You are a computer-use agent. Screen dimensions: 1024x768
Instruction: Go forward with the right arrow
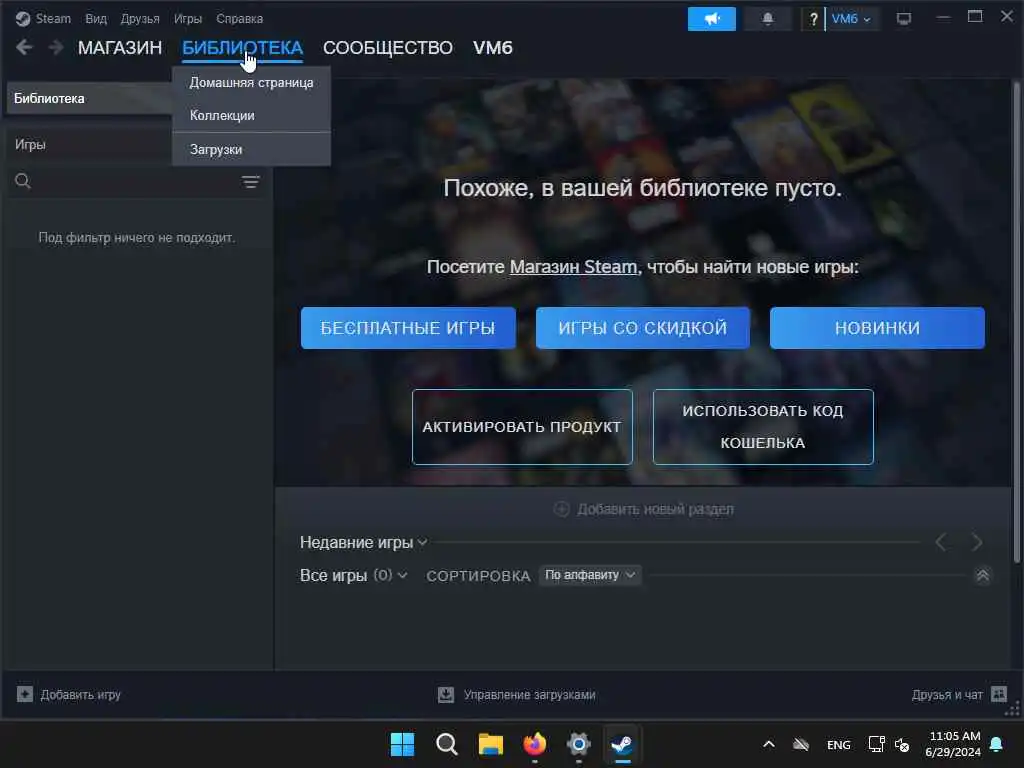coord(56,47)
